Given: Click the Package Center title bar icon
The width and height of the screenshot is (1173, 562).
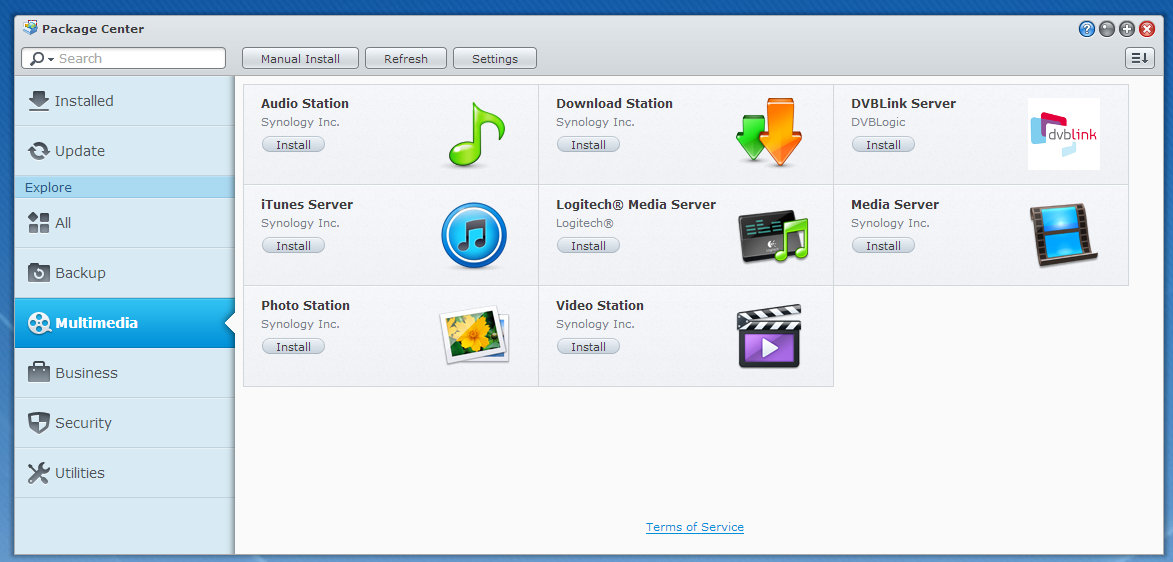Looking at the screenshot, I should coord(31,28).
